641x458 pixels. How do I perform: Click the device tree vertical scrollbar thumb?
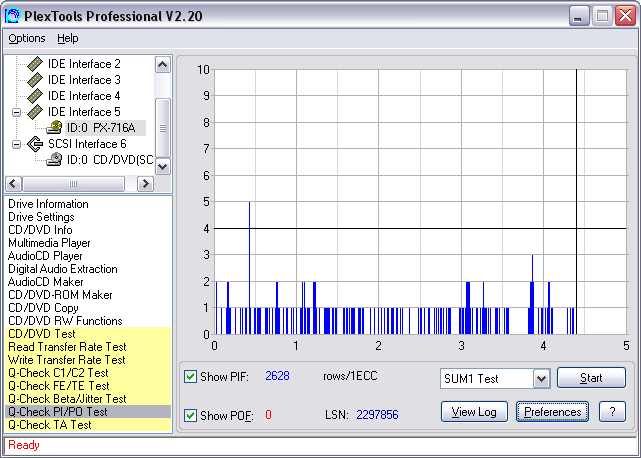[x=163, y=128]
